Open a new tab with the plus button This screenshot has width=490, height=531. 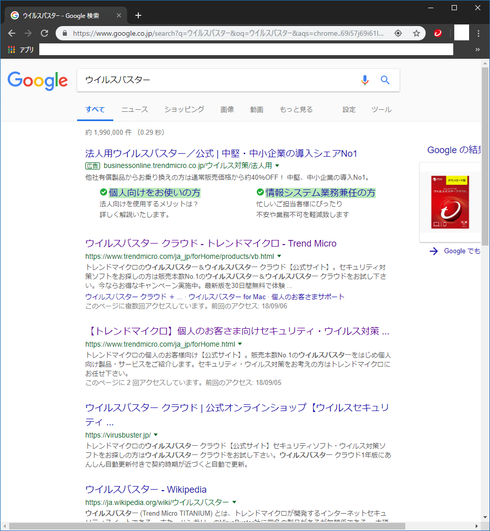click(x=138, y=15)
